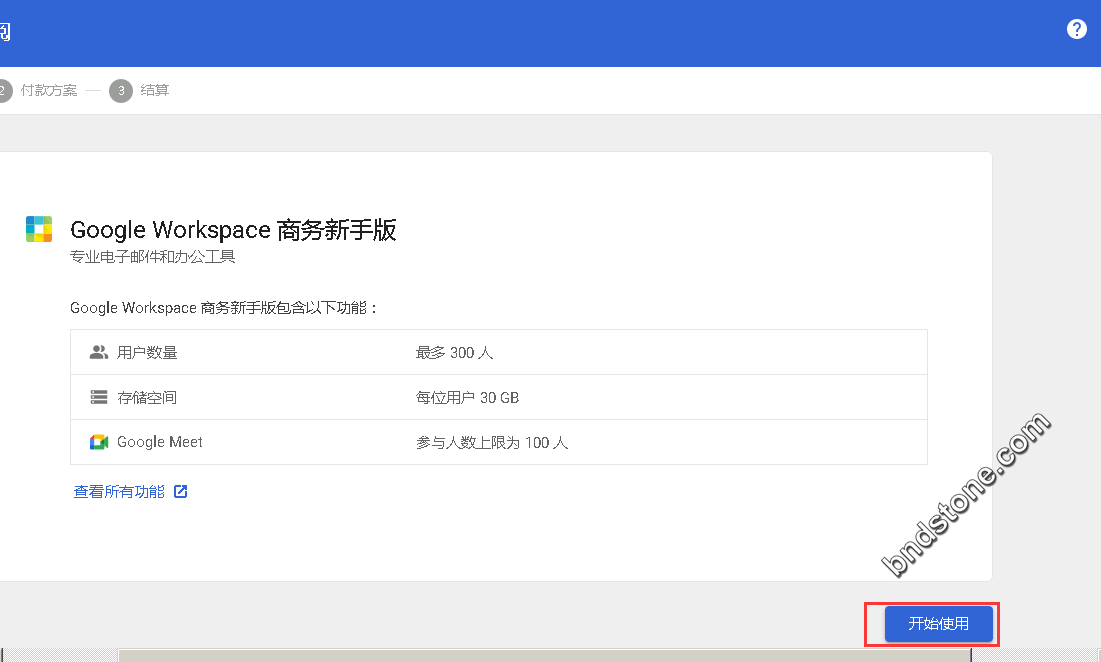Open the external link icon beside 查看所有功能
Screen dimensions: 1101x662
point(180,491)
